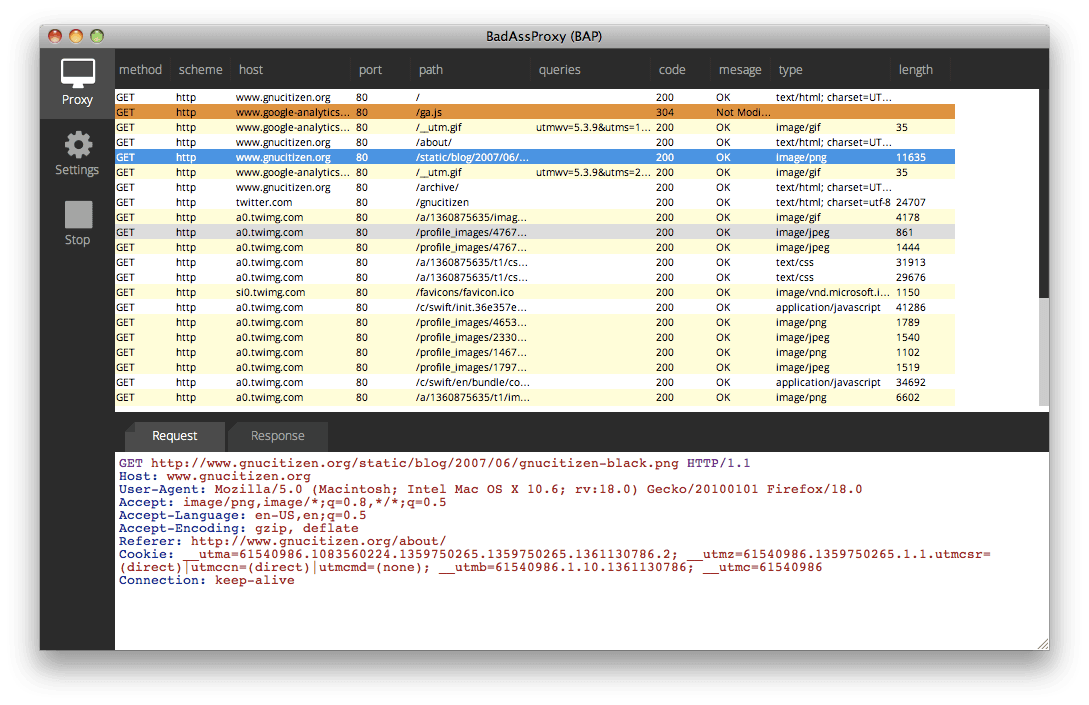Screen dimensions: 1089x705
Task: Click the length value 1444
Action: point(907,248)
